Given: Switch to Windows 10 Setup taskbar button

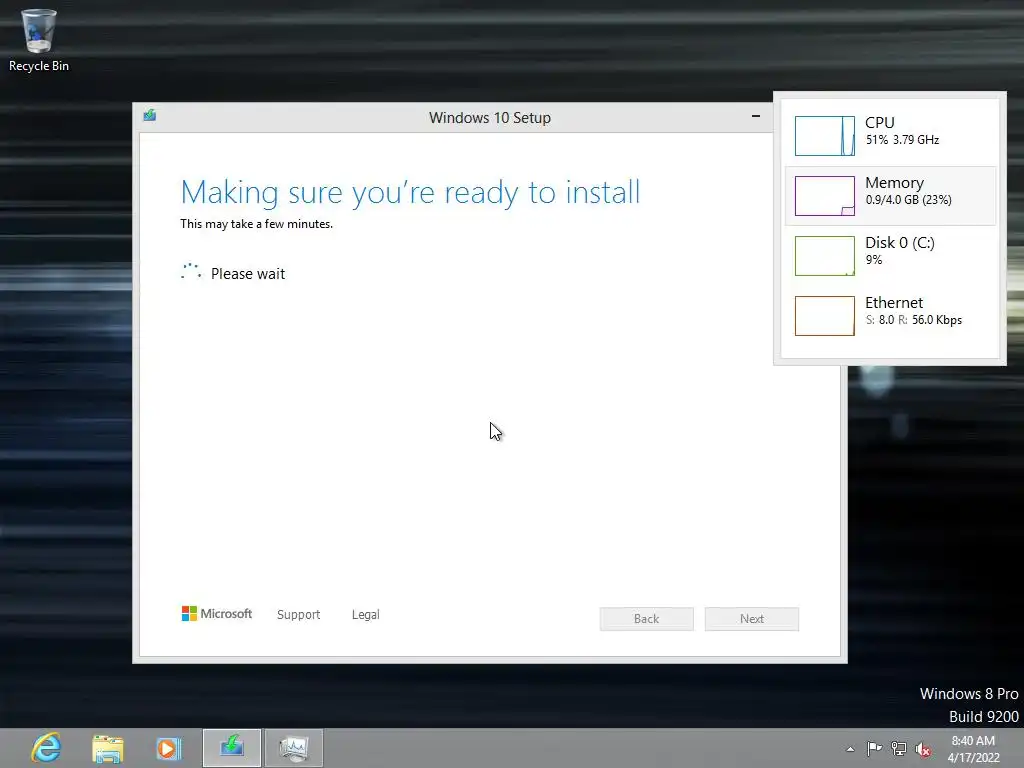Looking at the screenshot, I should (x=232, y=748).
